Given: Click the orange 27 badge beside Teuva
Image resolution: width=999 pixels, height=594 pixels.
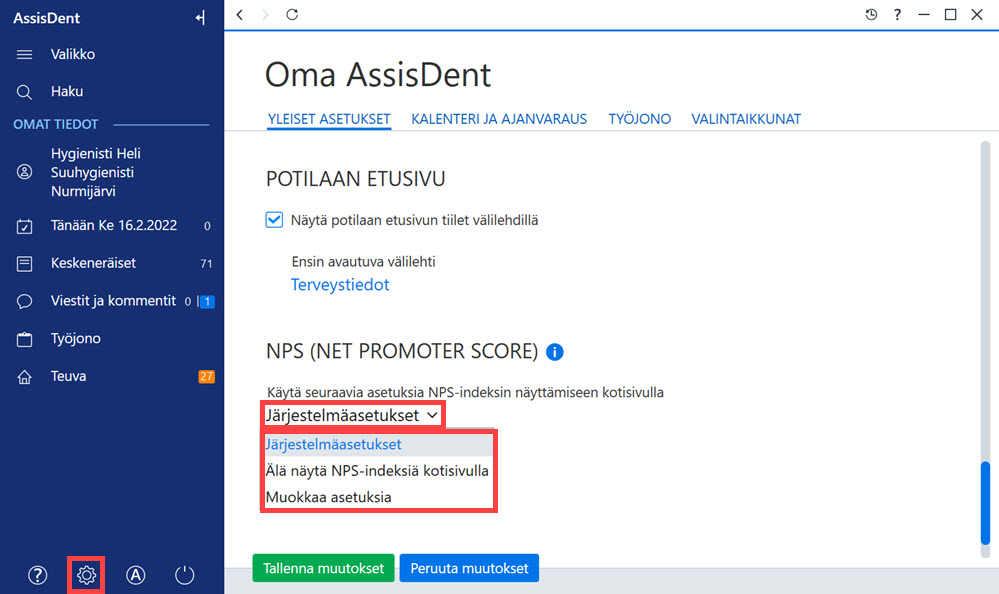Looking at the screenshot, I should tap(206, 377).
